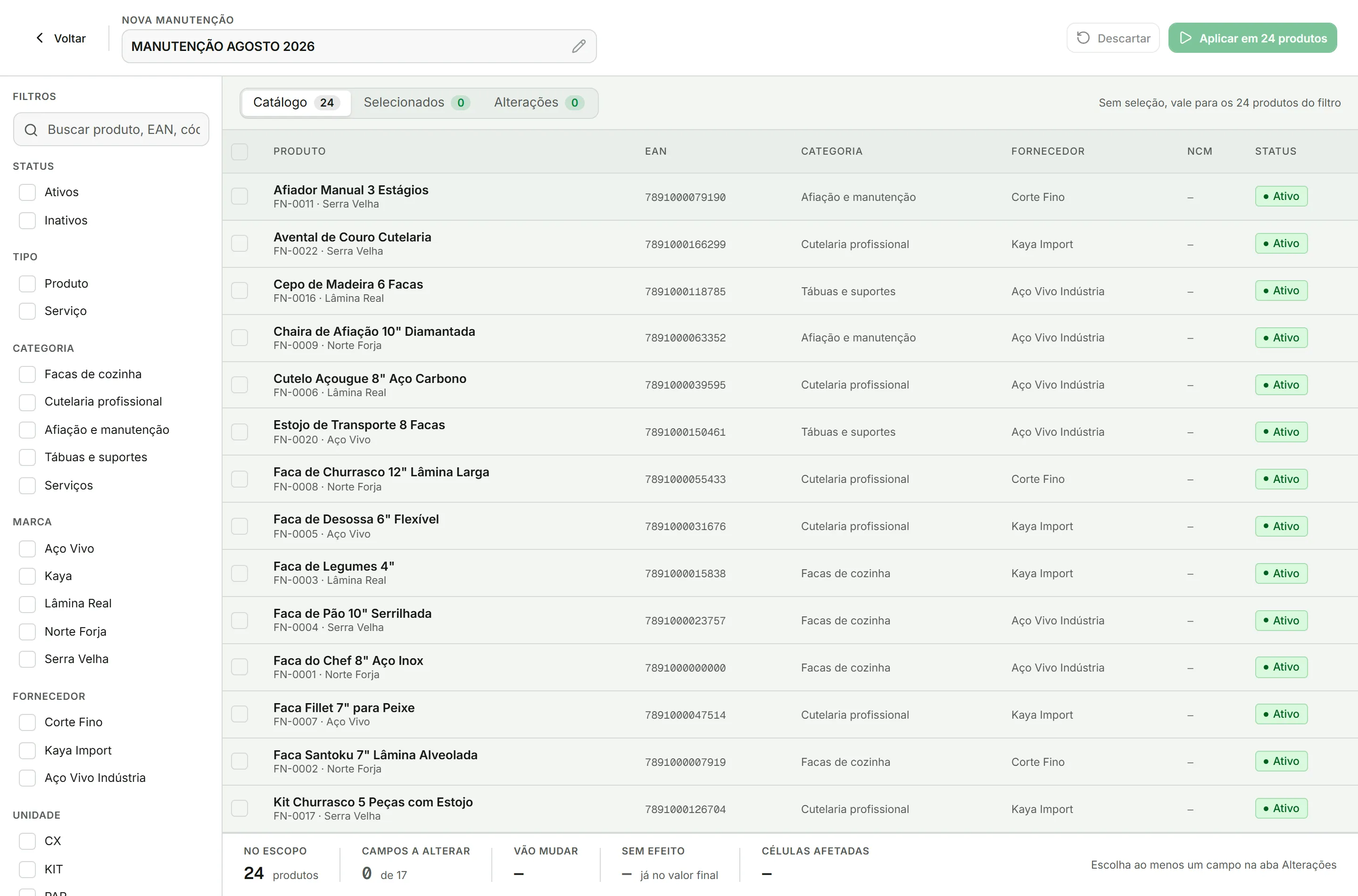Click Tábuas e suportes in Estojo de Transporte row
Viewport: 1358px width, 896px height.
848,432
